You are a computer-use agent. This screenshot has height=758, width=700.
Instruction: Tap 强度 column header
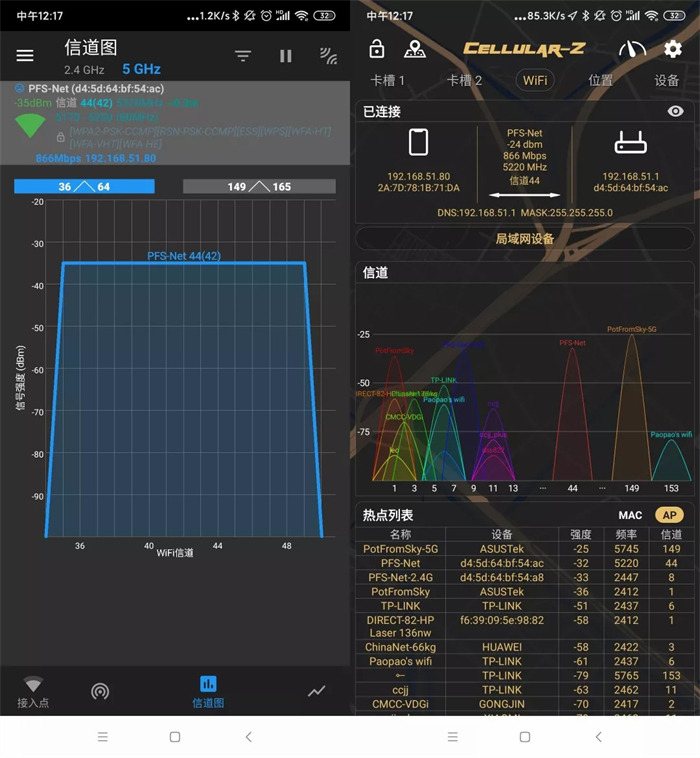(581, 534)
